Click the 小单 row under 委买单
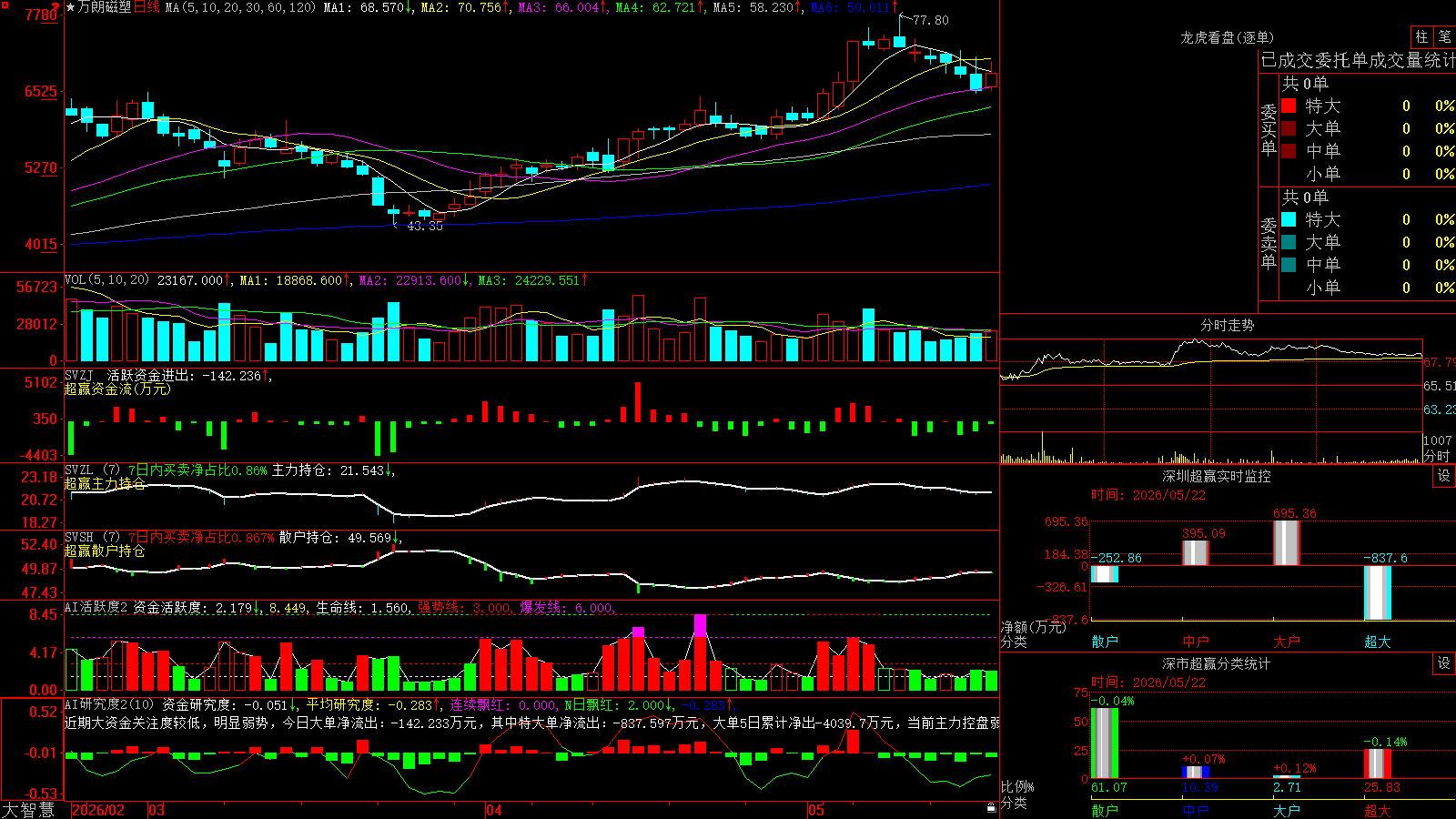The image size is (1456, 819). click(x=1368, y=174)
